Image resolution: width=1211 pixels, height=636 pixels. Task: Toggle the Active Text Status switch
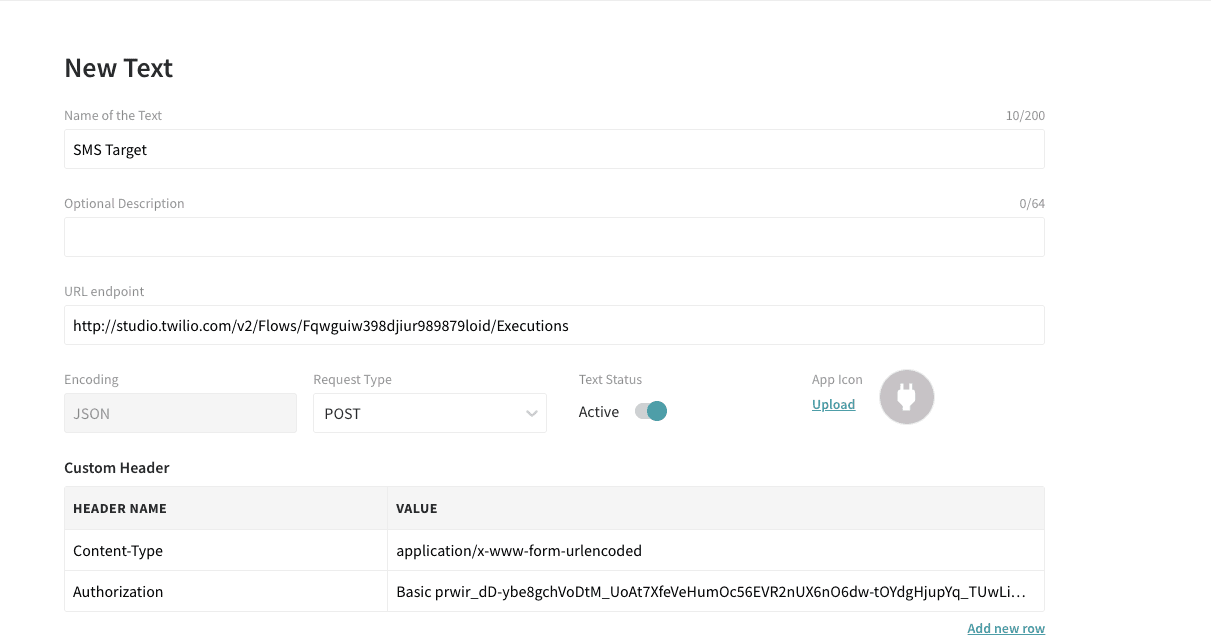[x=651, y=412]
